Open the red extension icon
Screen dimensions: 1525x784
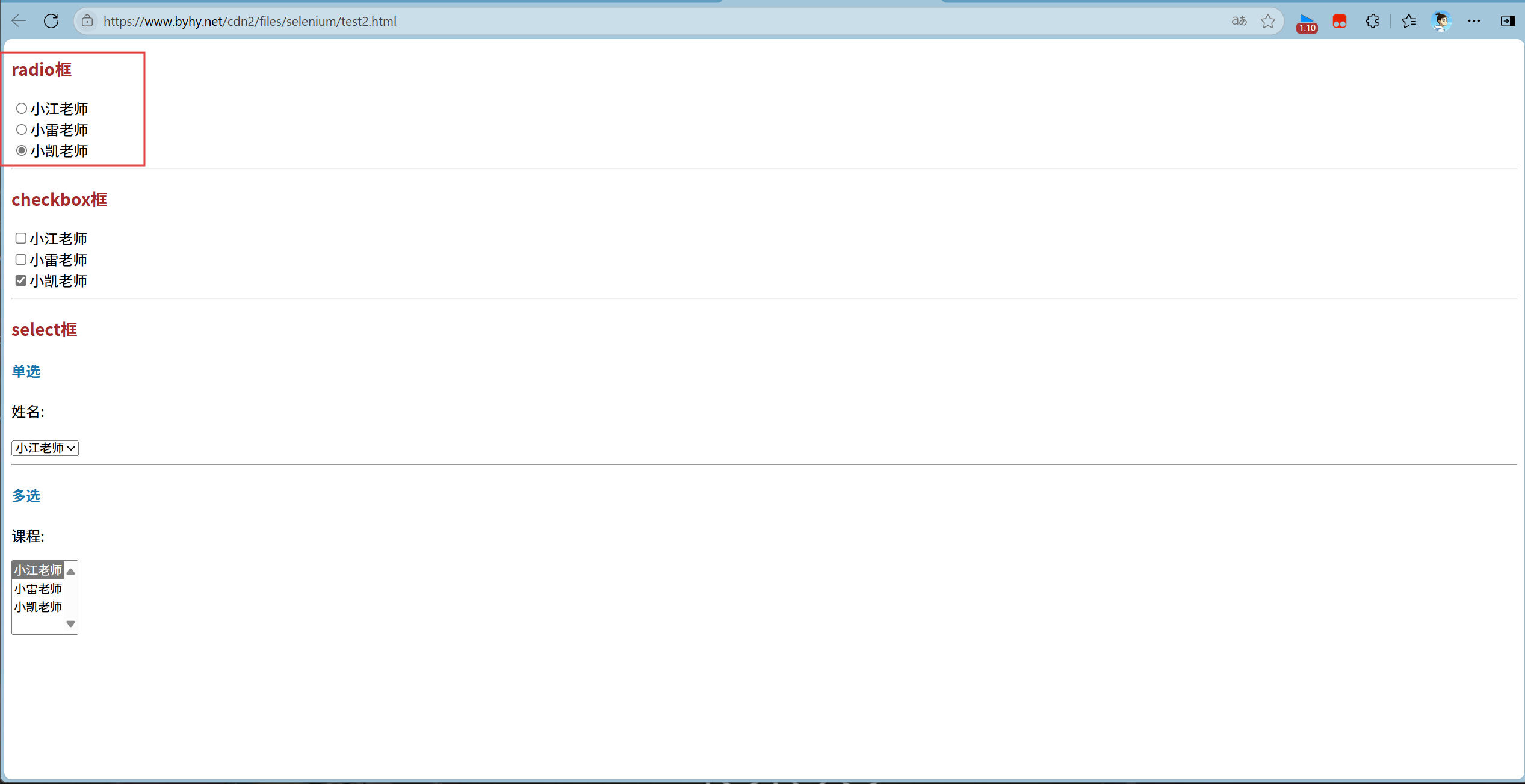[x=1339, y=22]
